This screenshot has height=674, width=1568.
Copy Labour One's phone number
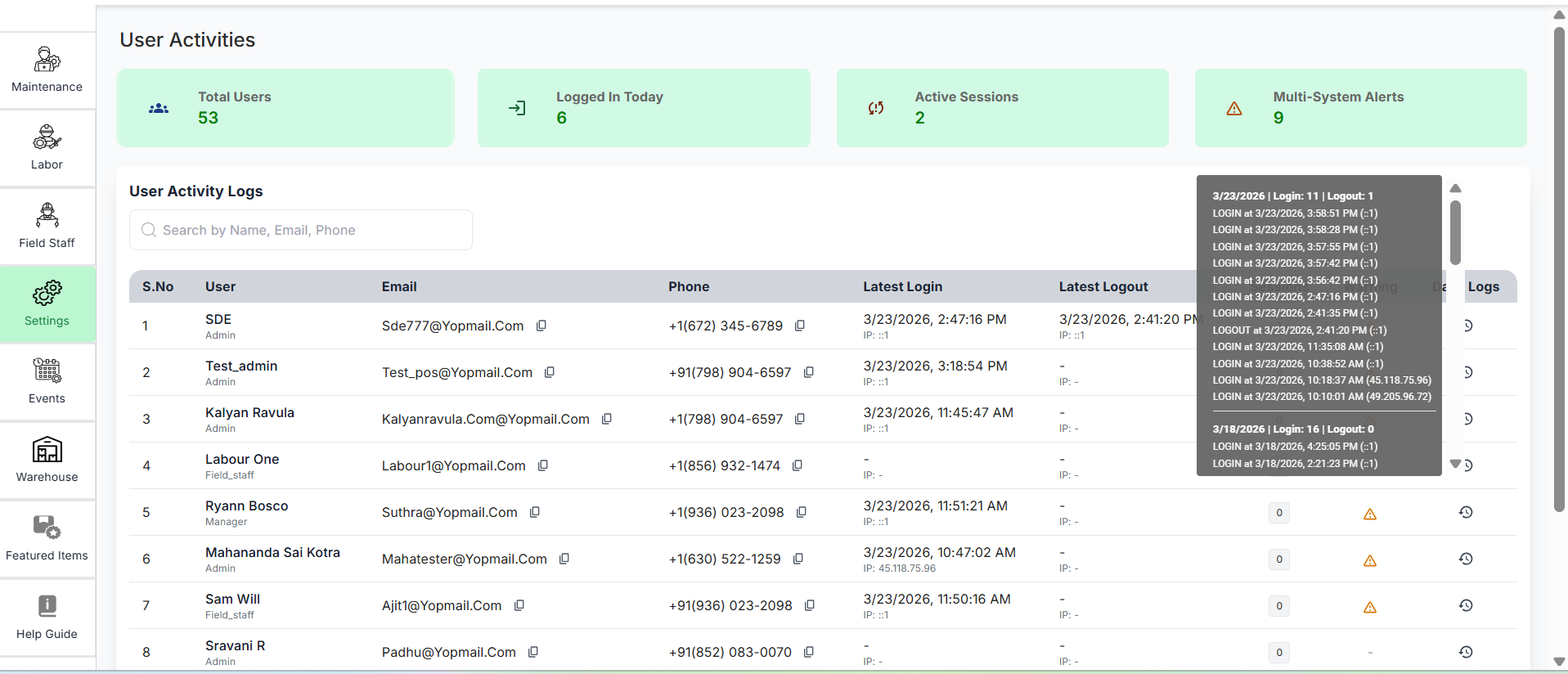[797, 465]
